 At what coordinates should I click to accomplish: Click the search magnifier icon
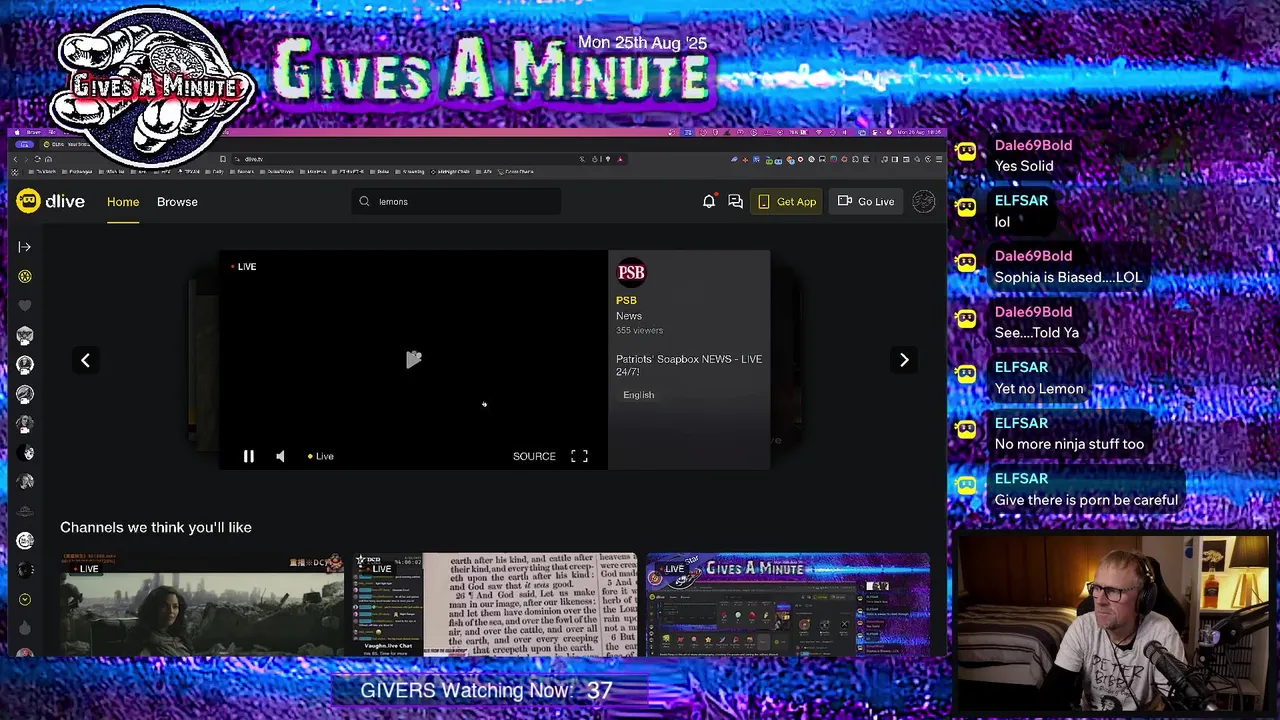click(x=364, y=201)
